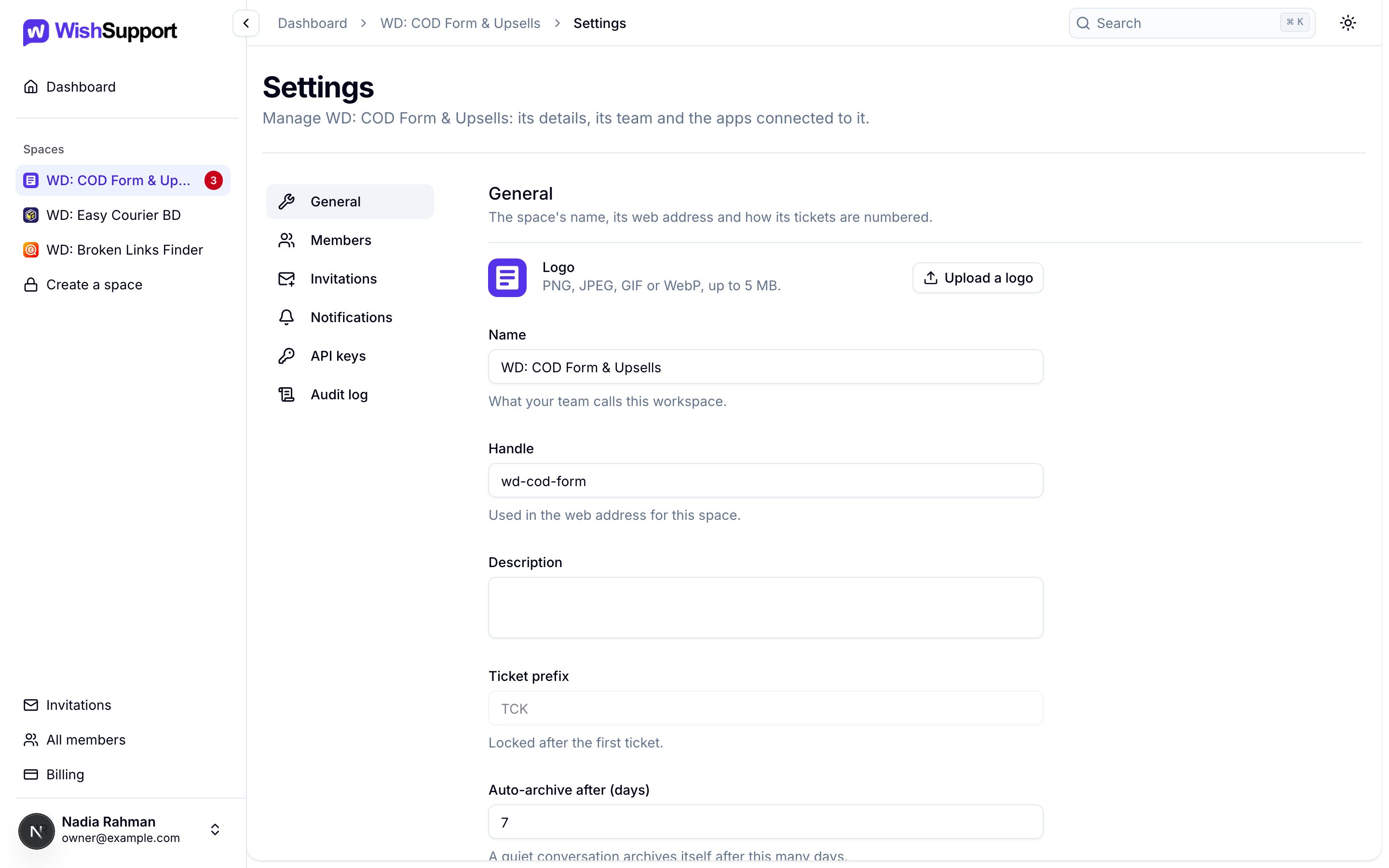Collapse the sidebar with the back chevron button
Screen dimensions: 1389x868
point(245,23)
